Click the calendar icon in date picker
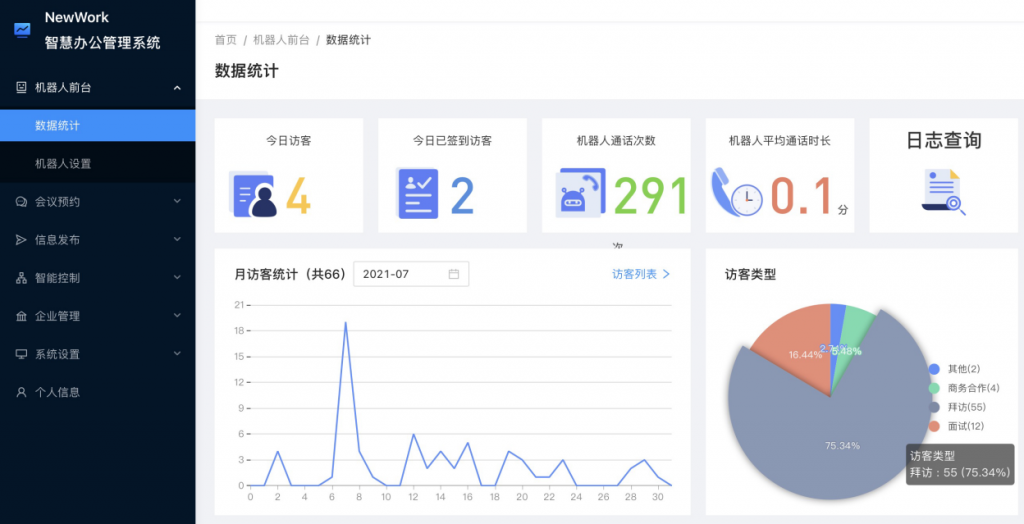The width and height of the screenshot is (1024, 524). (454, 274)
